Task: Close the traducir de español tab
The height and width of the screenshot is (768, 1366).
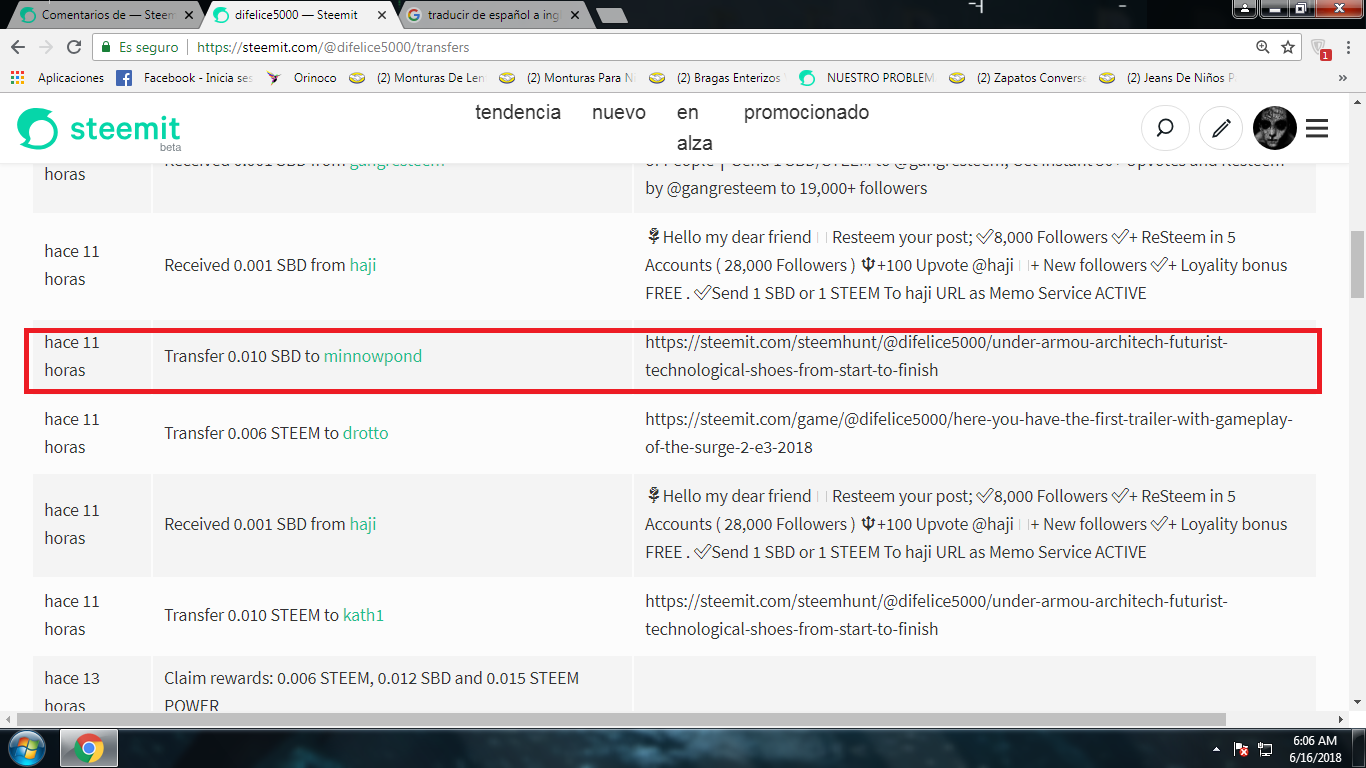Action: [573, 16]
